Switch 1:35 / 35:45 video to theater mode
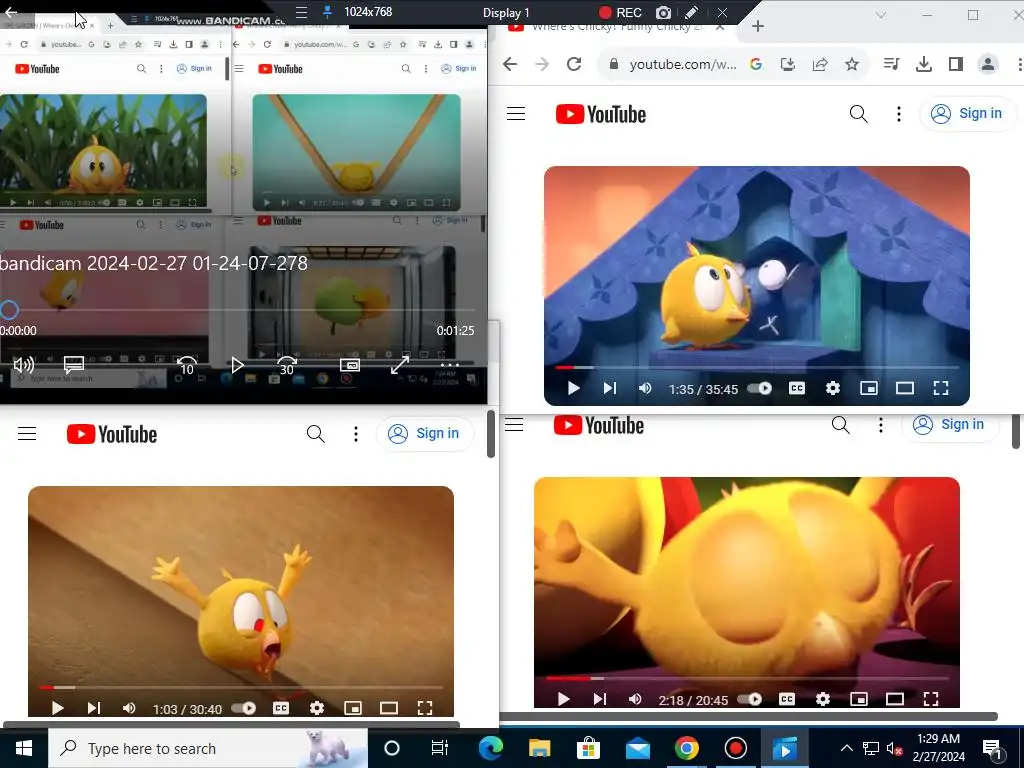Image resolution: width=1024 pixels, height=768 pixels. [904, 389]
